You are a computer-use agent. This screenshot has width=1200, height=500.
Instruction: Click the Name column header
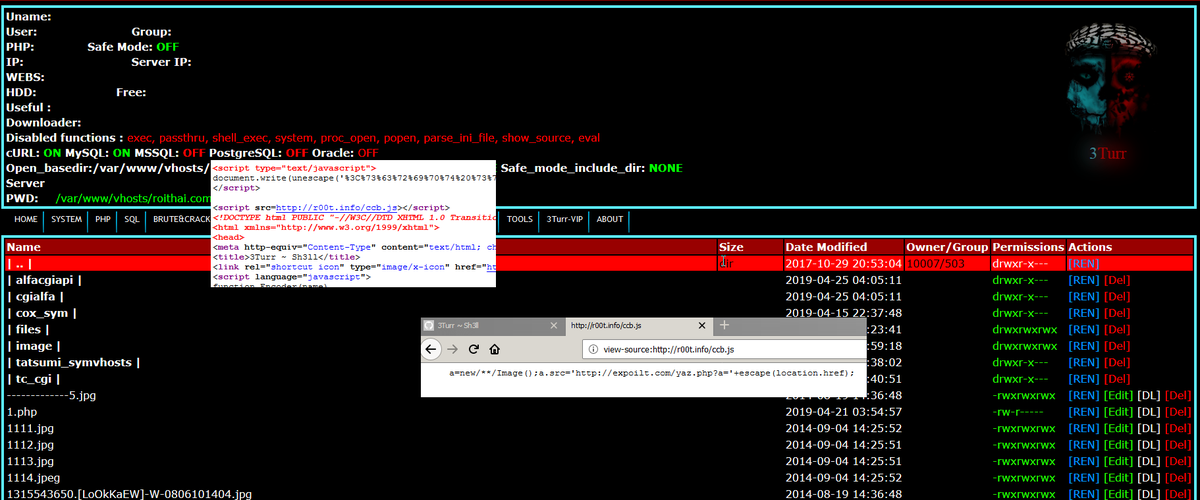tap(24, 247)
